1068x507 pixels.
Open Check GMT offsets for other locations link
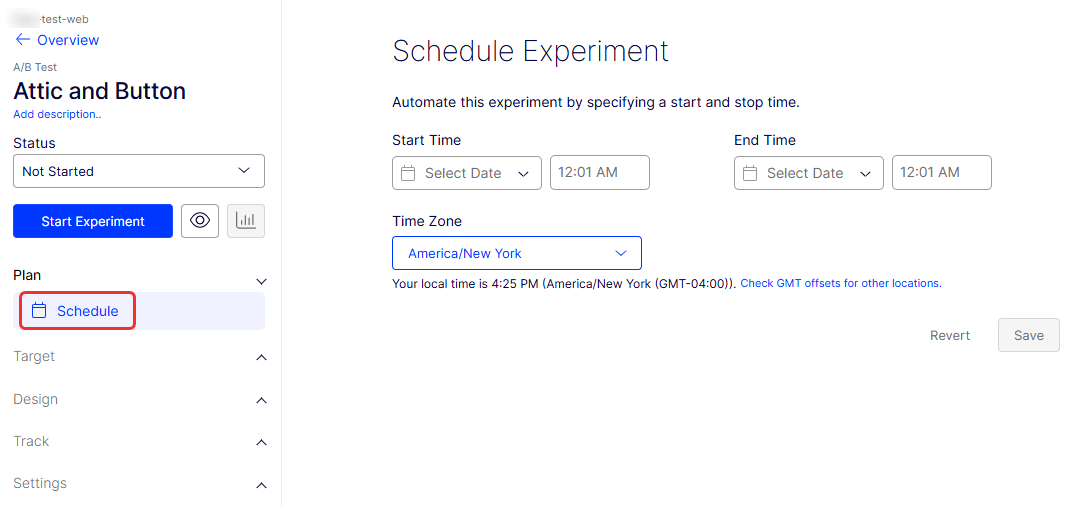tap(840, 283)
